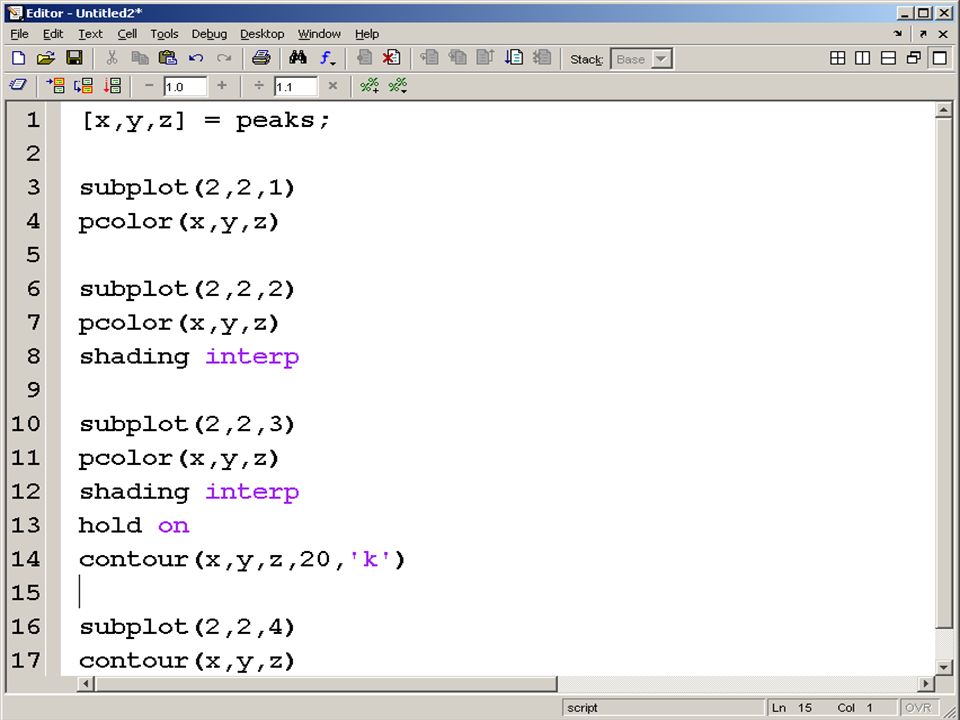This screenshot has height=720, width=960.
Task: Open the Help menu
Action: tap(367, 34)
